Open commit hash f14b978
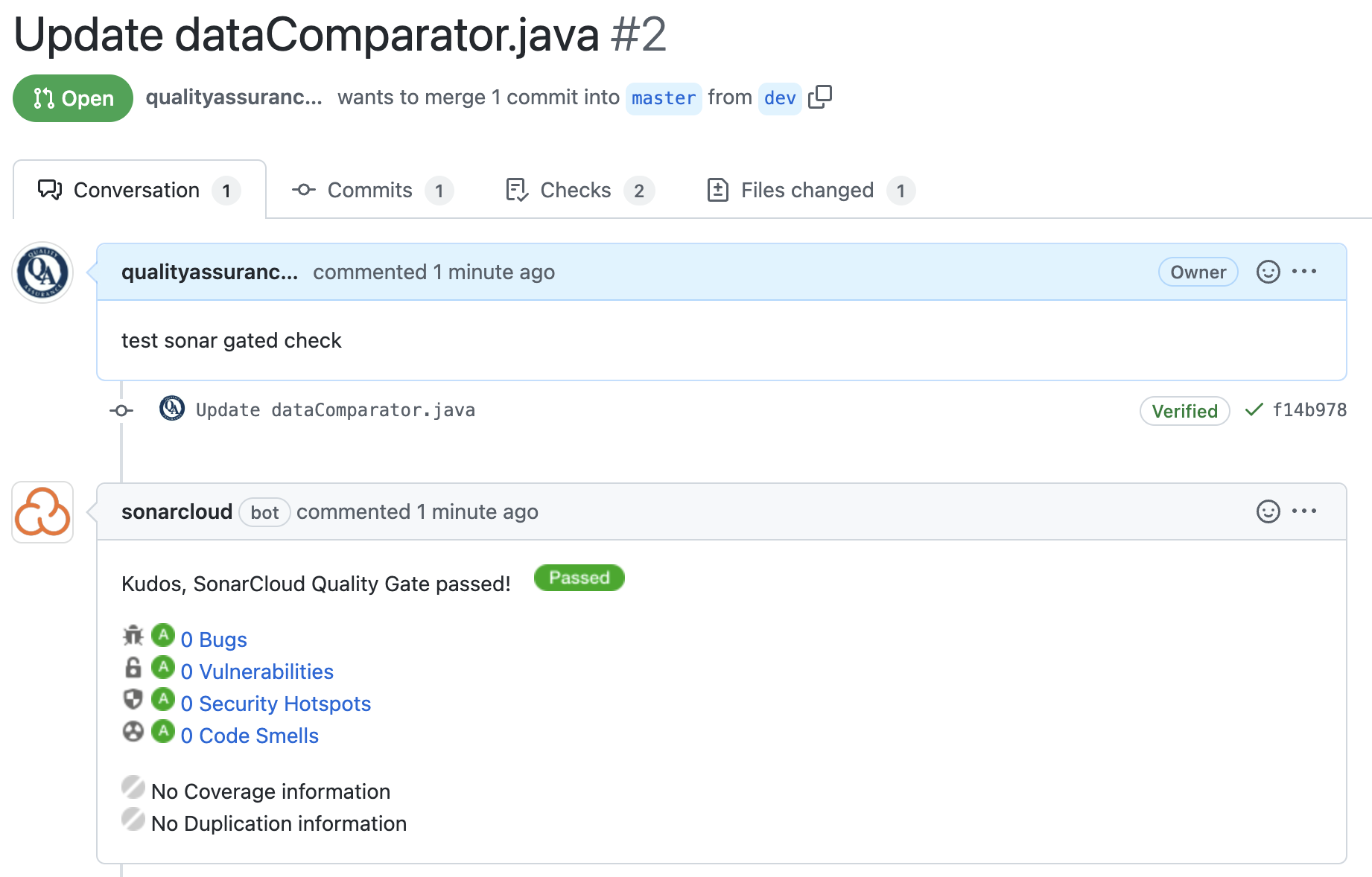The image size is (1372, 877). [1309, 410]
